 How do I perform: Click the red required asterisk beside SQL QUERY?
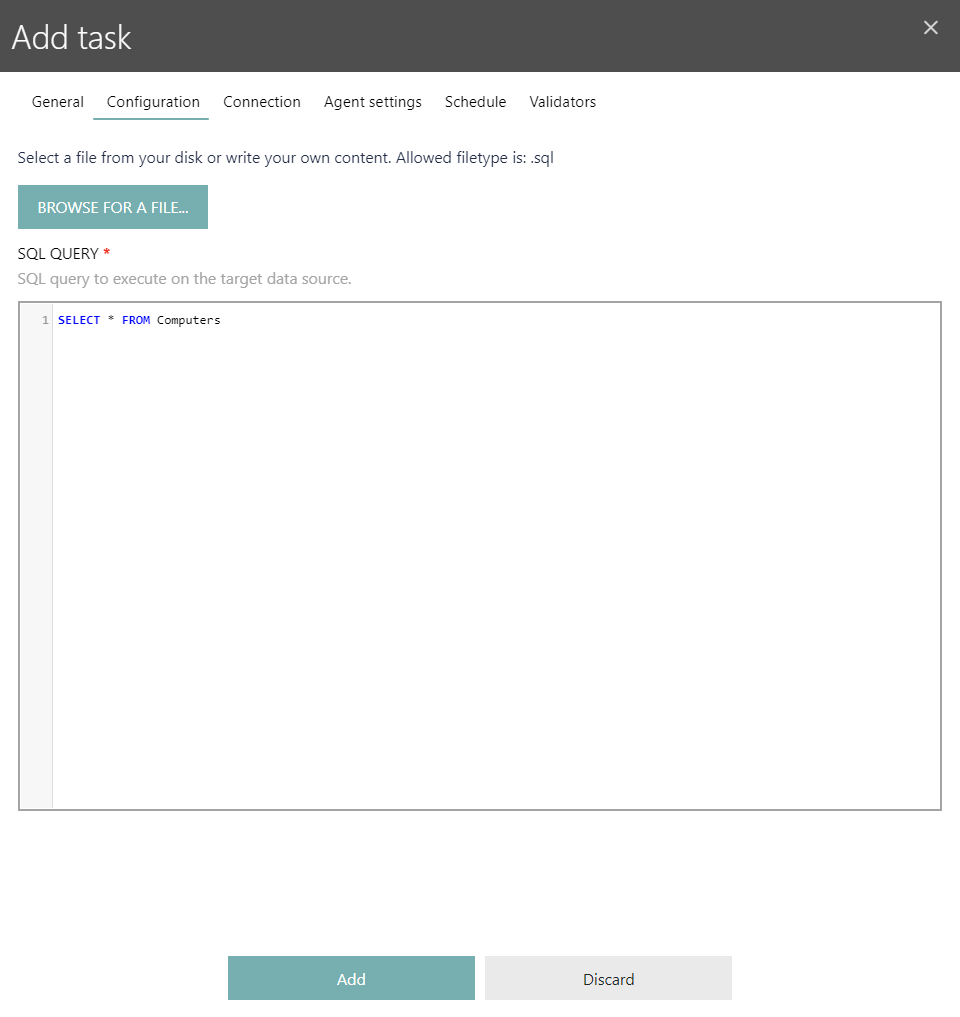(x=106, y=253)
